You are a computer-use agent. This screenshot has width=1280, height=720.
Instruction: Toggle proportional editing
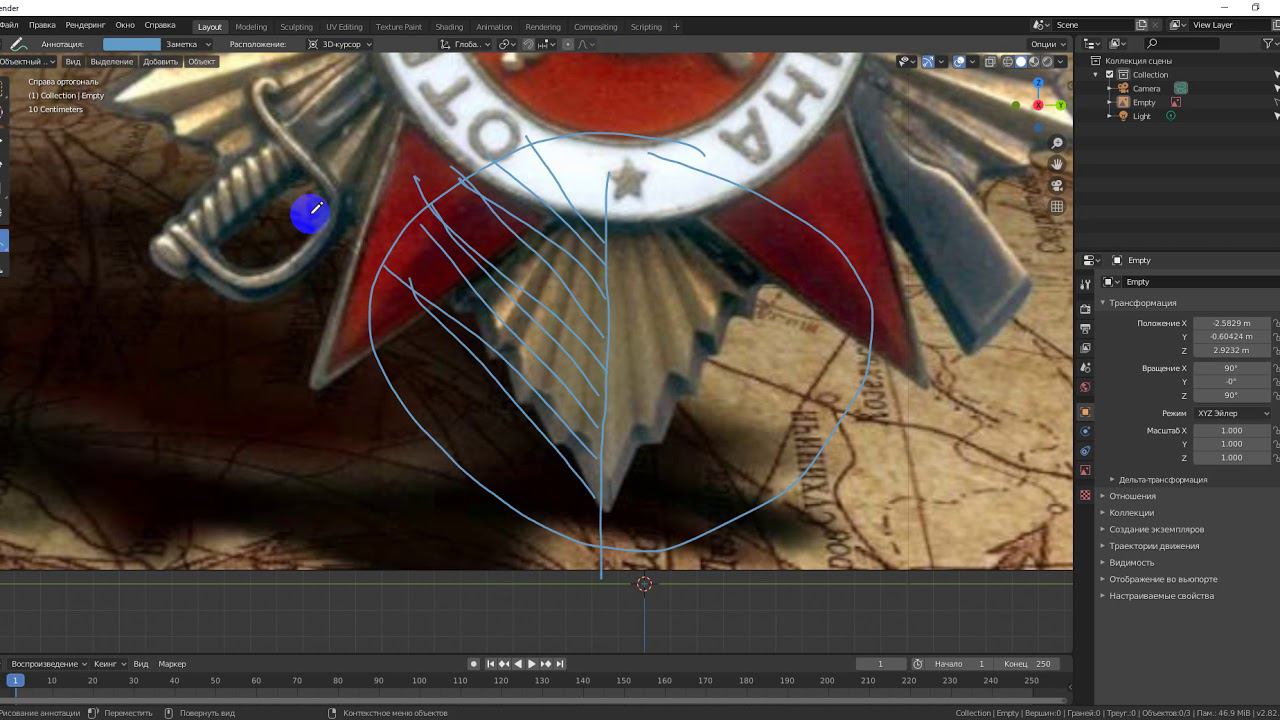pos(568,44)
